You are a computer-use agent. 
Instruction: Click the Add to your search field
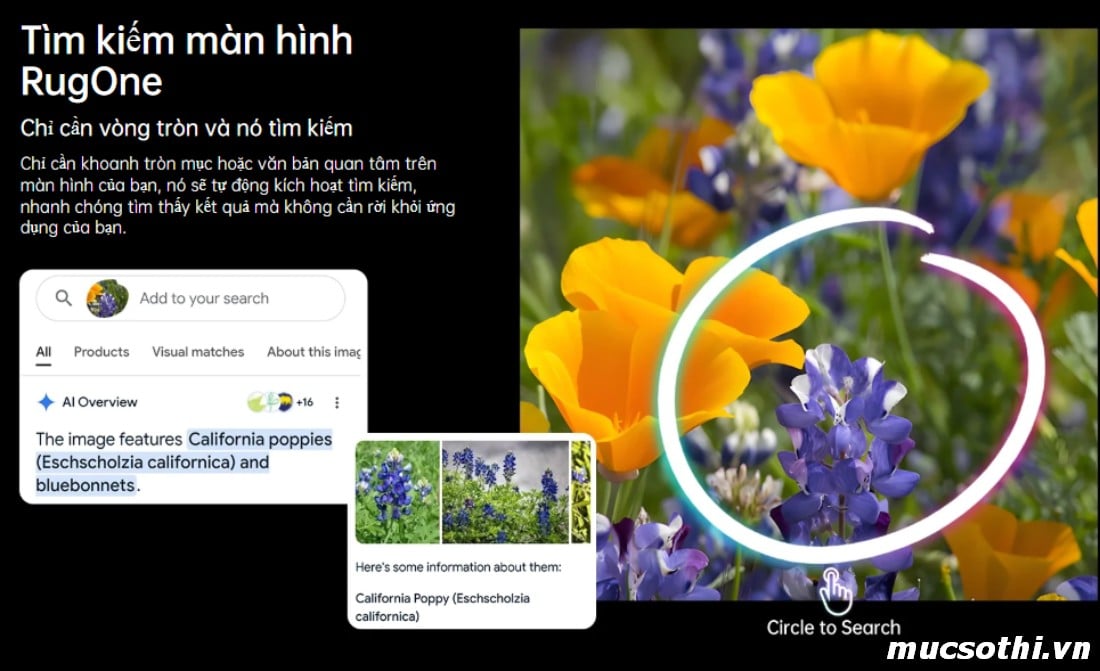(x=204, y=298)
